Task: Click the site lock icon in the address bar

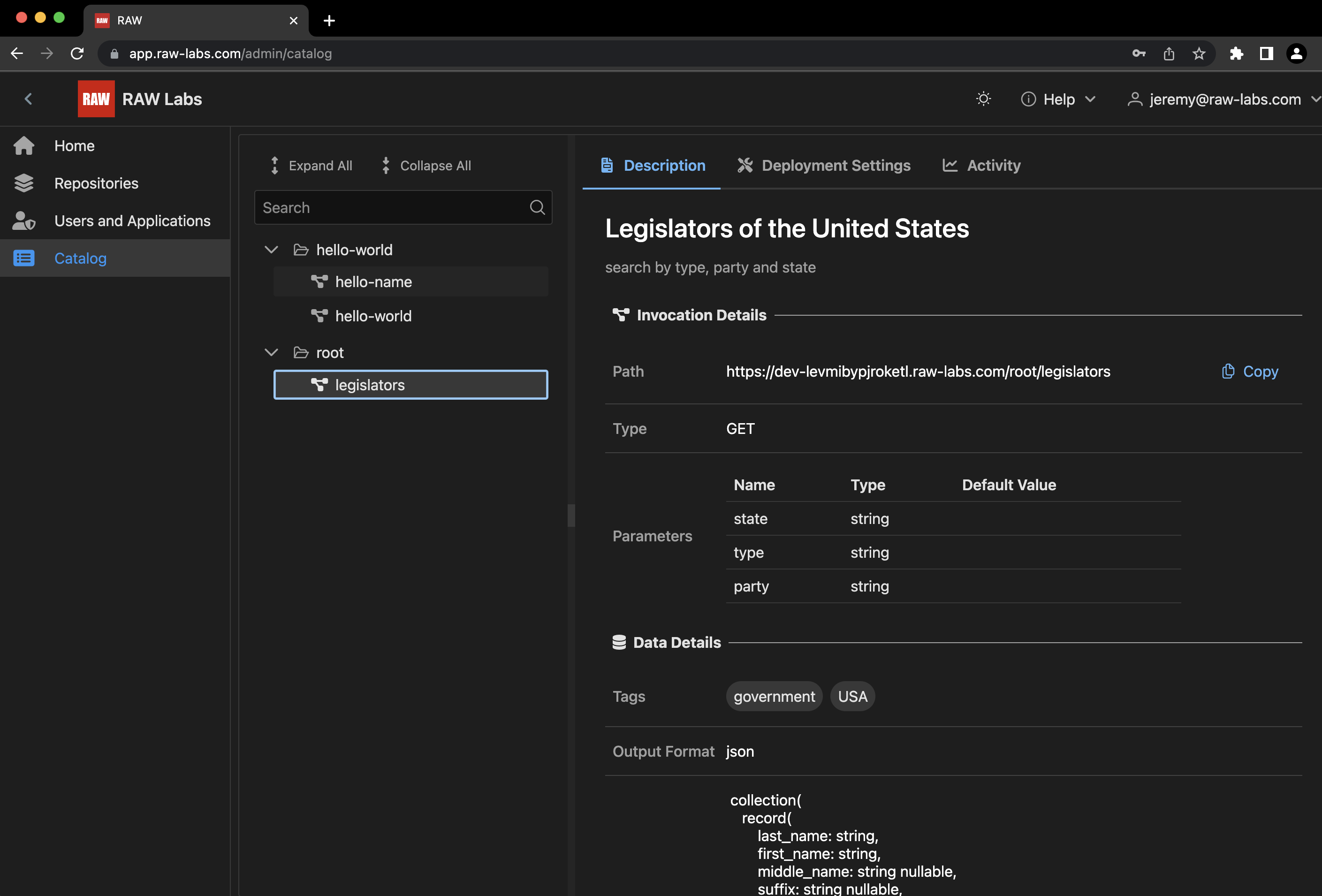Action: [114, 53]
